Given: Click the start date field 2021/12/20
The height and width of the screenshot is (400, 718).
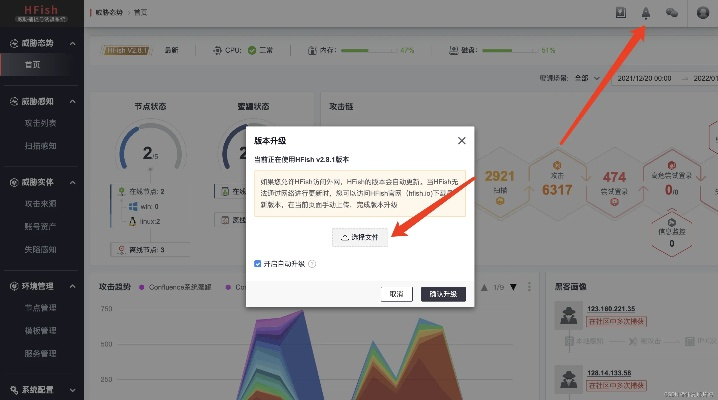Looking at the screenshot, I should pyautogui.click(x=649, y=77).
